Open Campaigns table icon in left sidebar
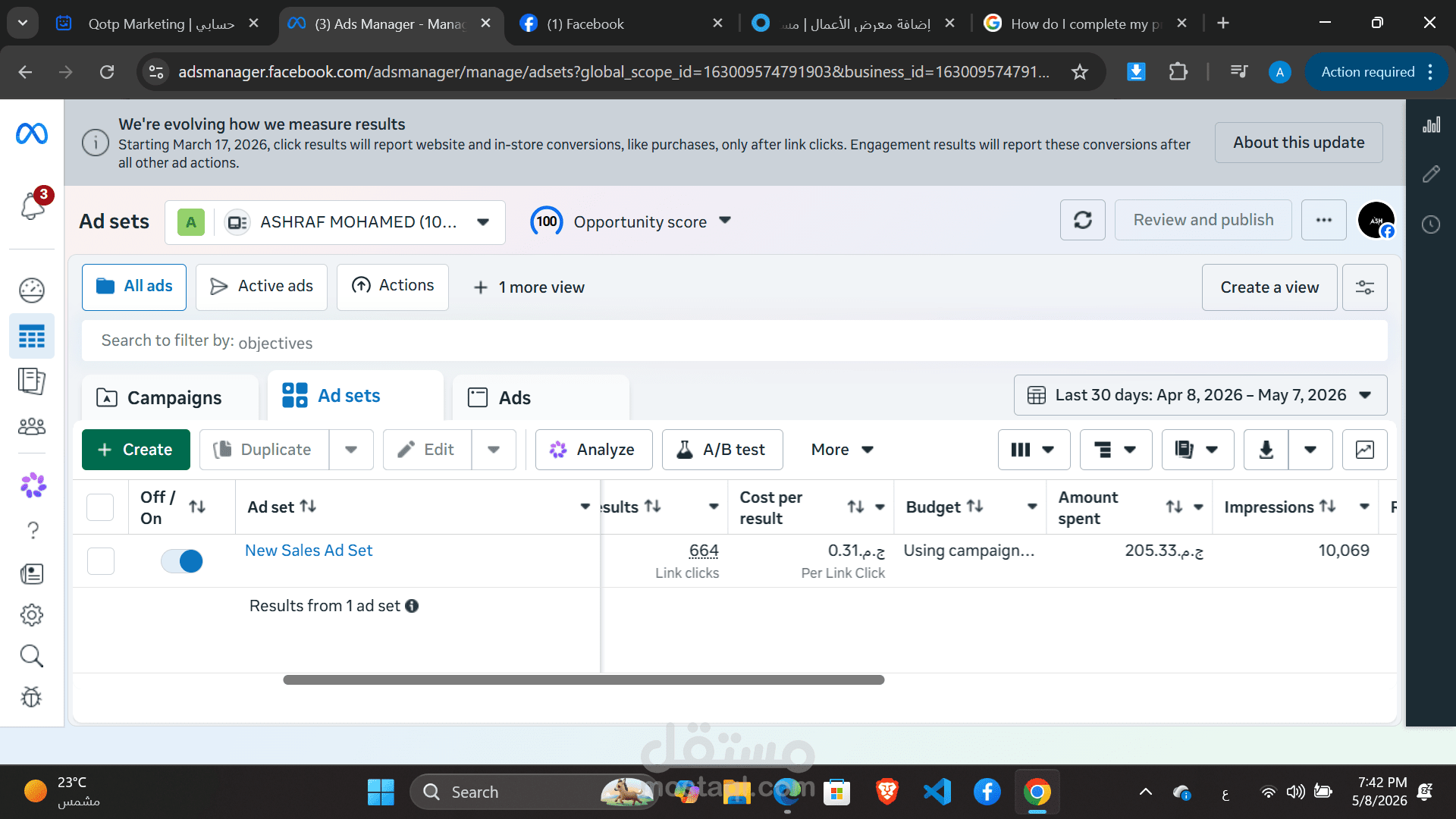 point(32,336)
